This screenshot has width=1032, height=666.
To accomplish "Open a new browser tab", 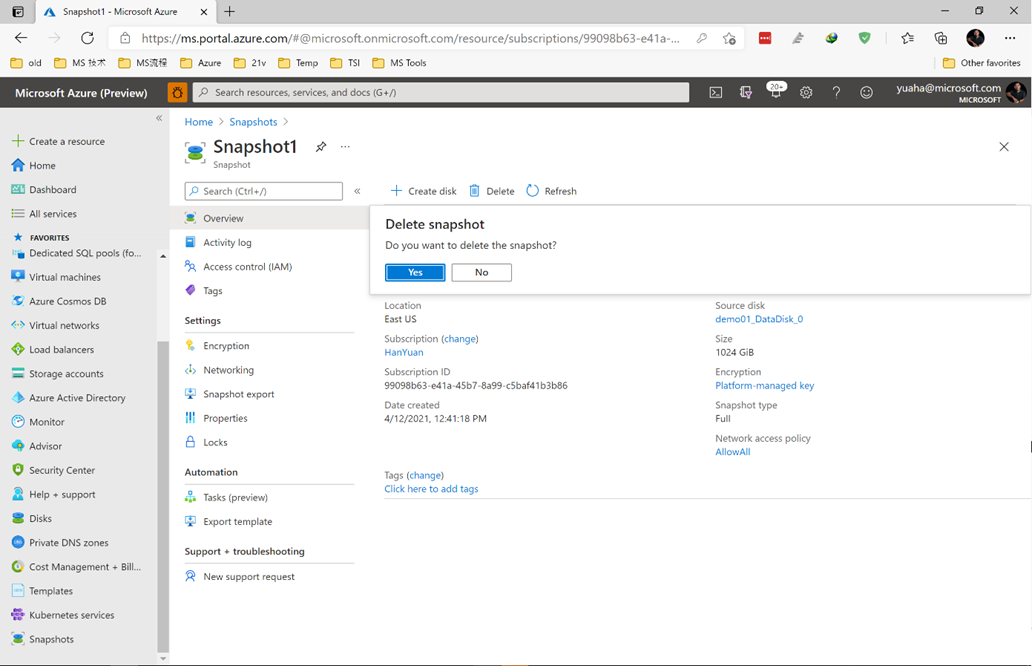I will pyautogui.click(x=229, y=12).
